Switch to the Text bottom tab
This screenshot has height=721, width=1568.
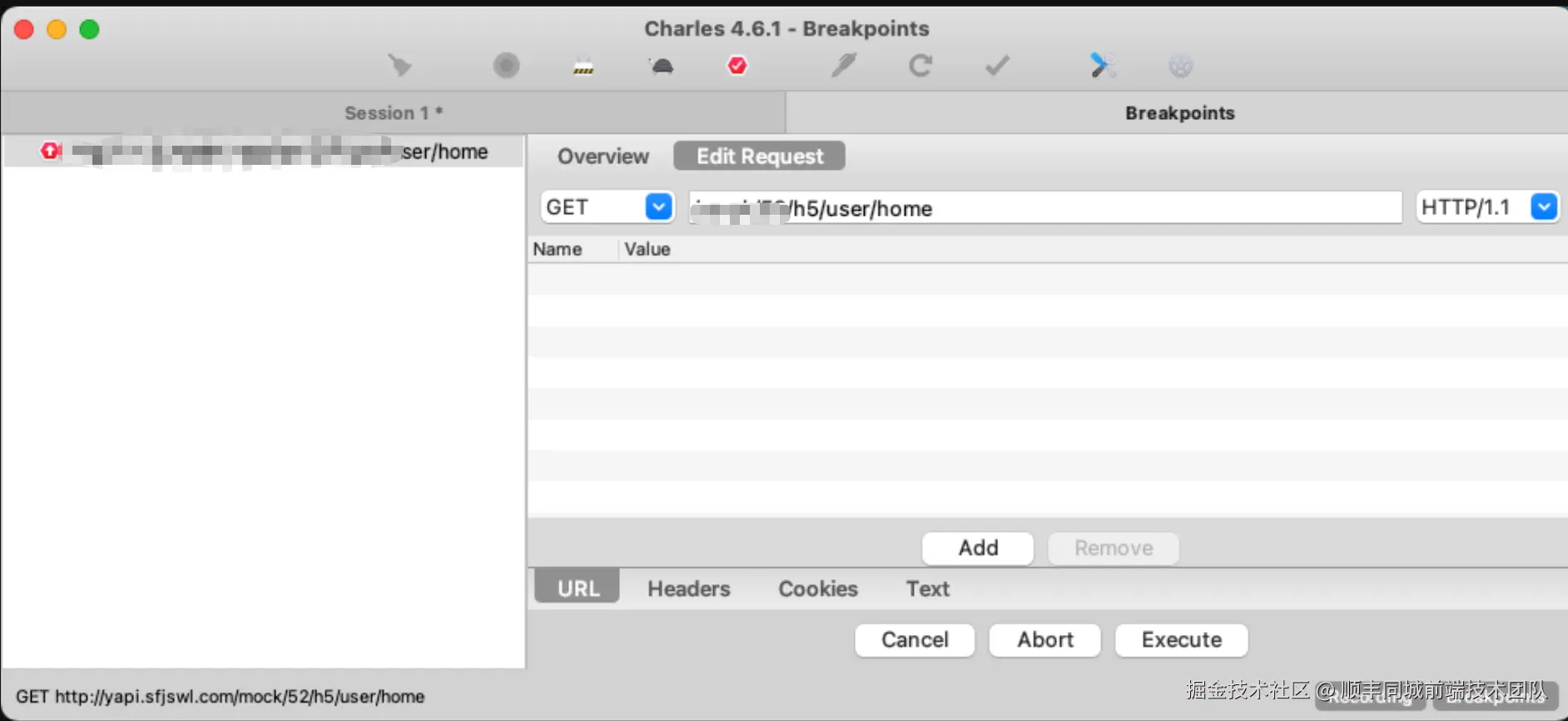coord(927,589)
